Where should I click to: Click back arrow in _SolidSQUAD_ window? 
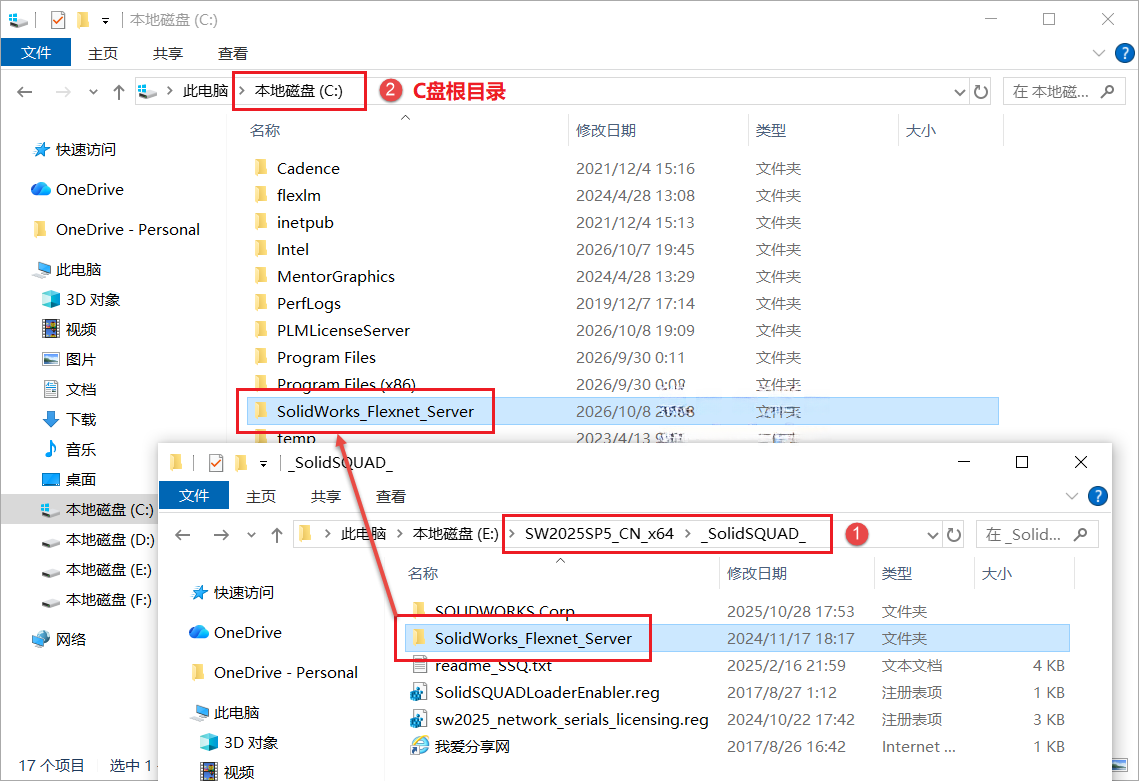[182, 535]
